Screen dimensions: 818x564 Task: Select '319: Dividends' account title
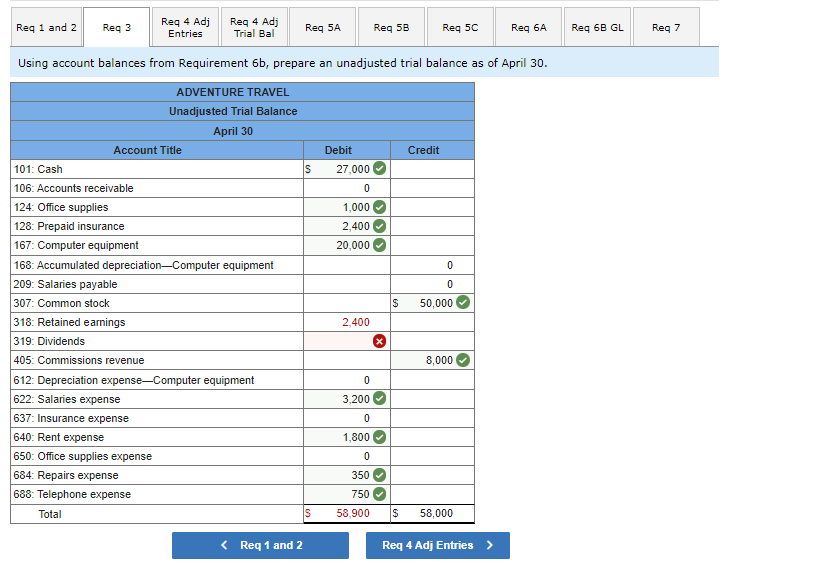pyautogui.click(x=49, y=341)
